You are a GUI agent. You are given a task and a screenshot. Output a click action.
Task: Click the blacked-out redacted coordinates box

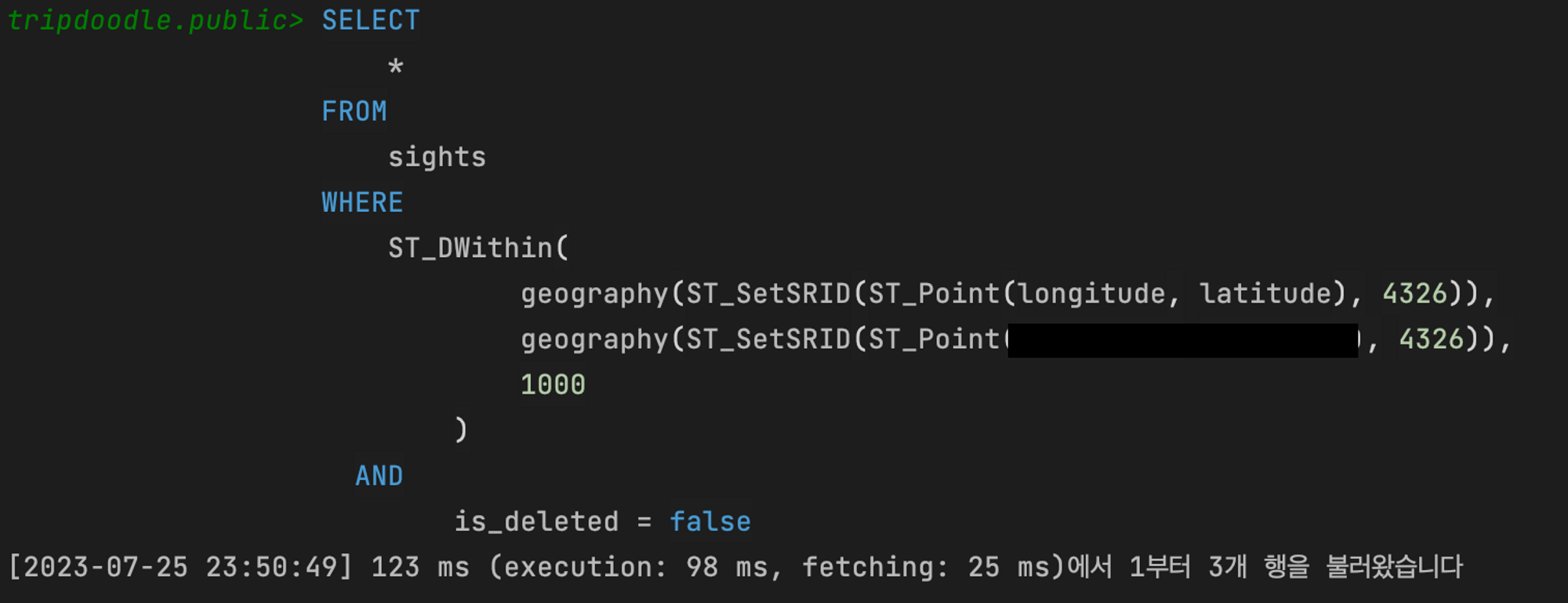click(1182, 340)
